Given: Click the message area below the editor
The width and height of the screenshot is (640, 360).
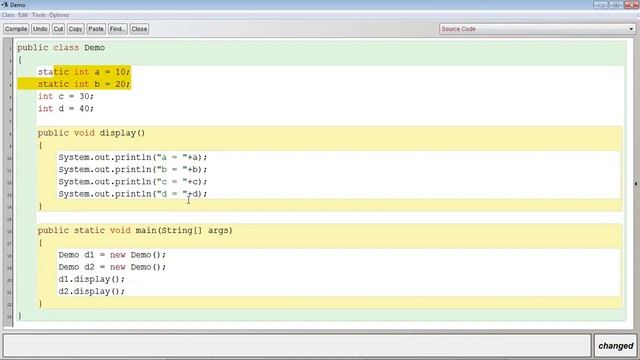Looking at the screenshot, I should coord(297,346).
